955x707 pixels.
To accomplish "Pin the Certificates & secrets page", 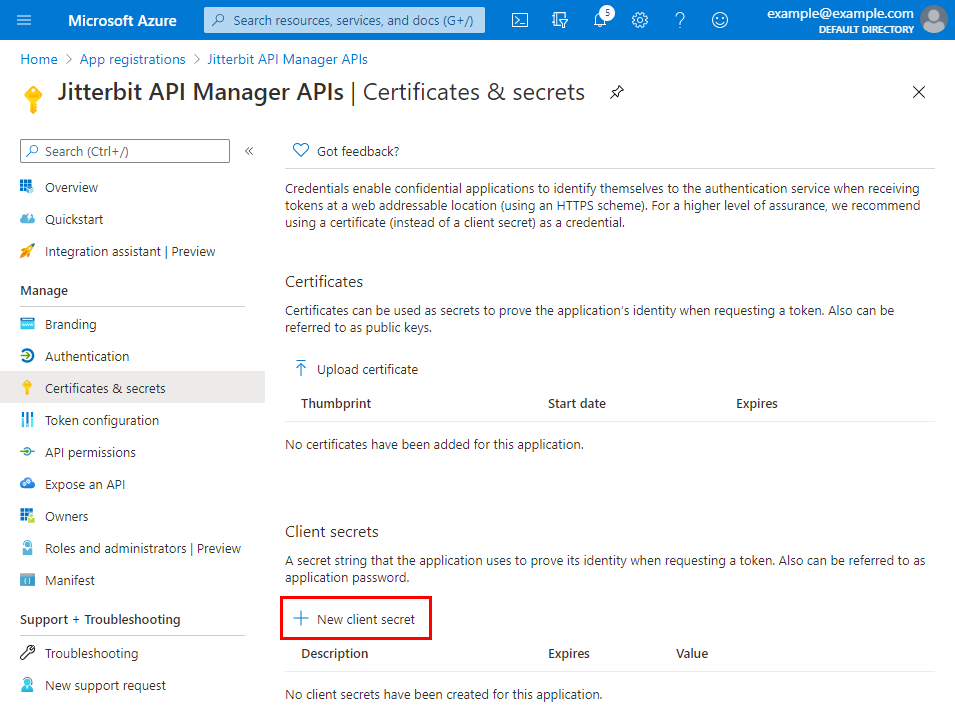I will (x=617, y=93).
